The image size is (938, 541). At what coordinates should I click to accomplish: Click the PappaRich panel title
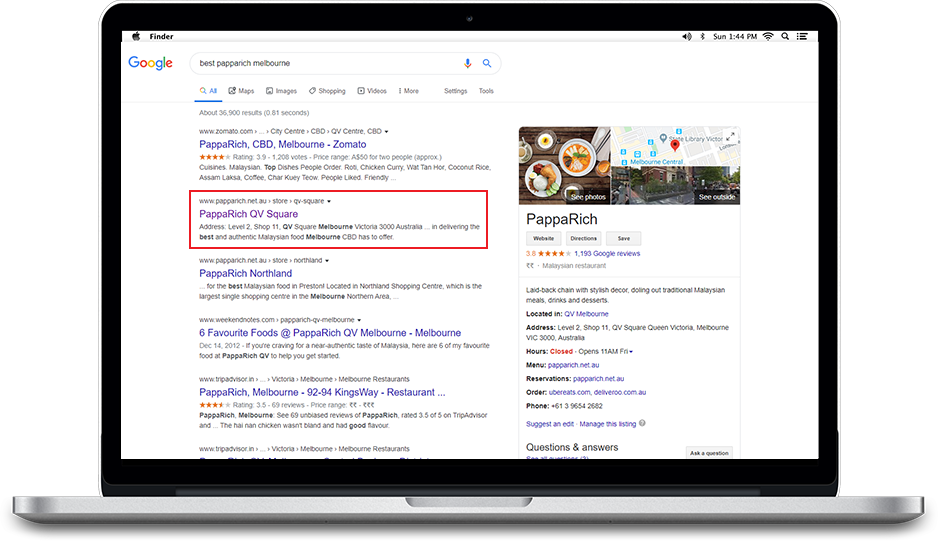[x=562, y=219]
